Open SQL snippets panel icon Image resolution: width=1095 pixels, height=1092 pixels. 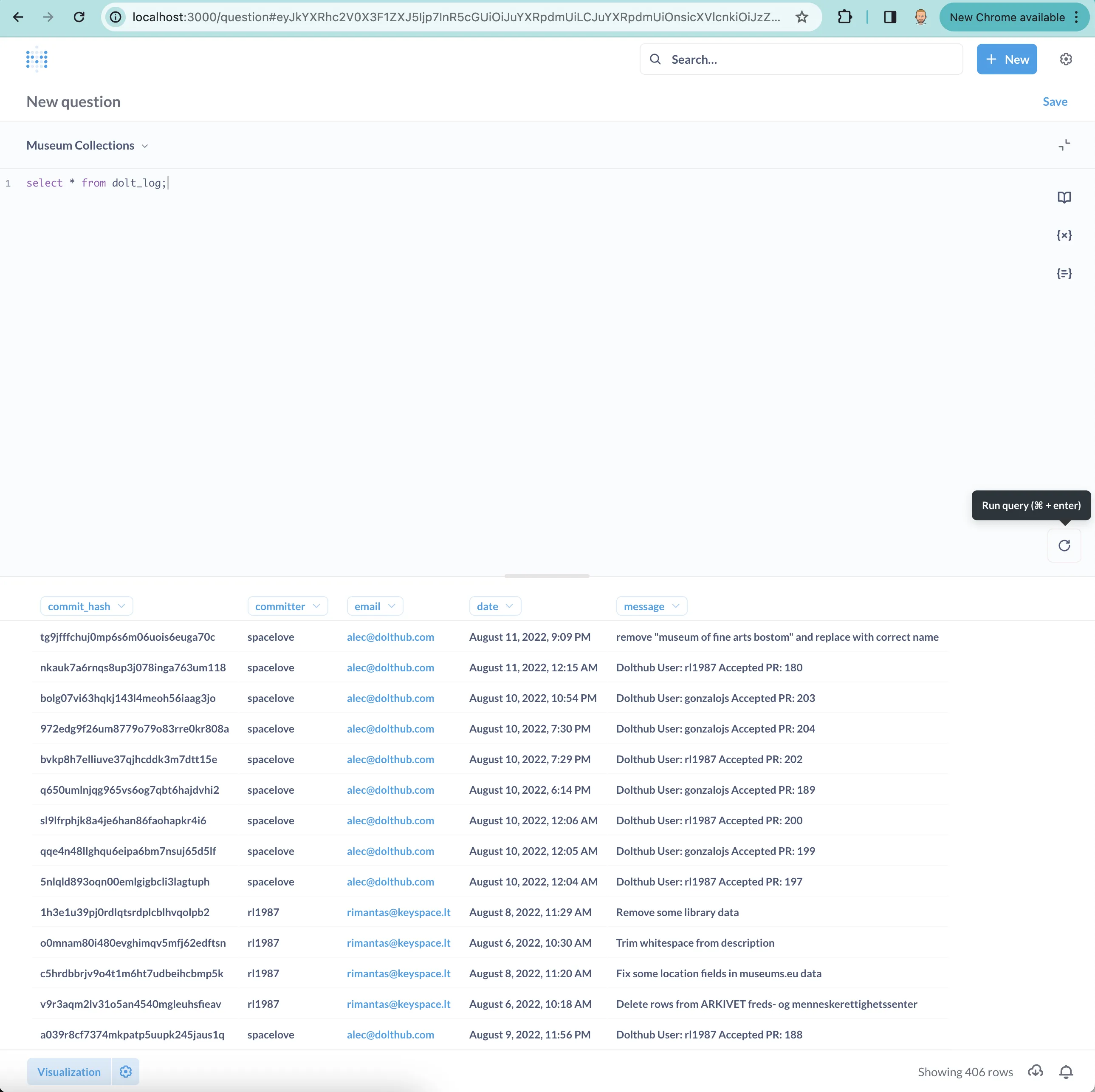tap(1064, 273)
